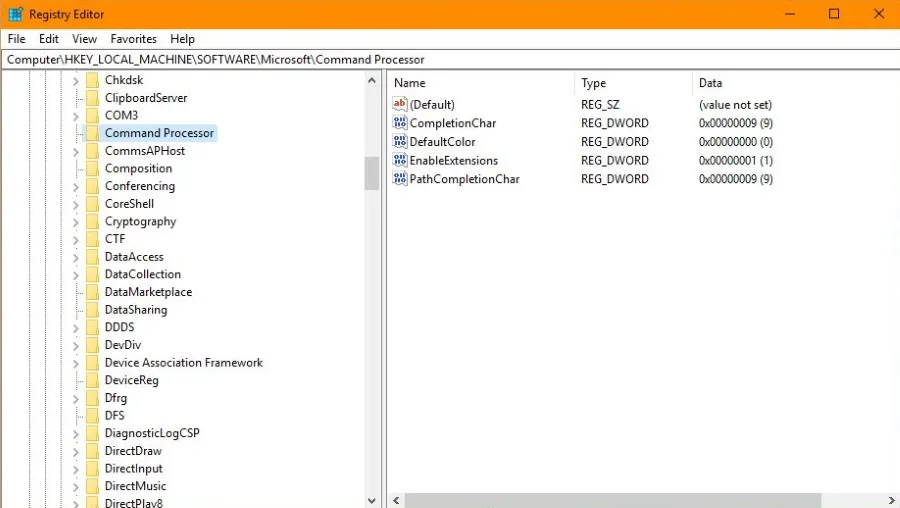Click the Command Processor folder icon
The height and width of the screenshot is (508, 900).
pos(92,133)
